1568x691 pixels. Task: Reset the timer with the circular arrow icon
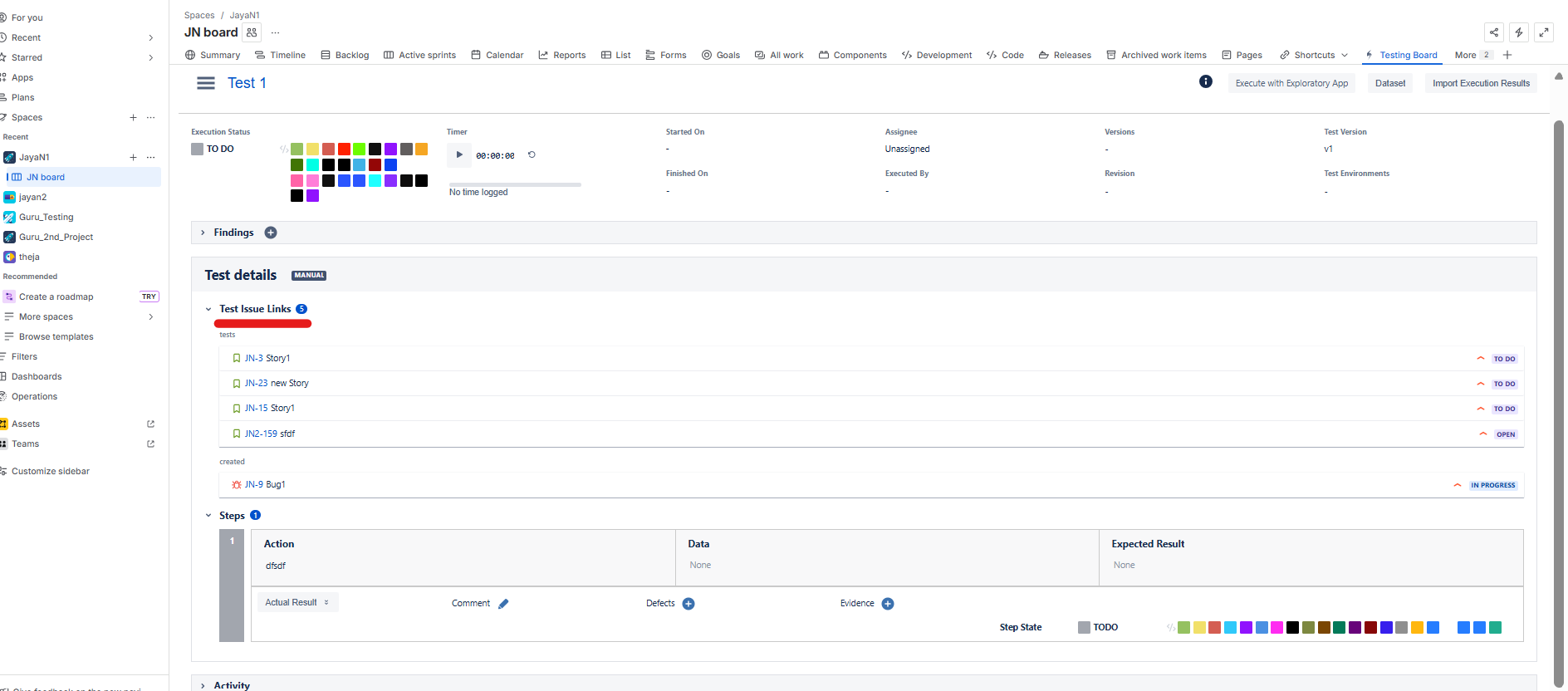point(532,154)
